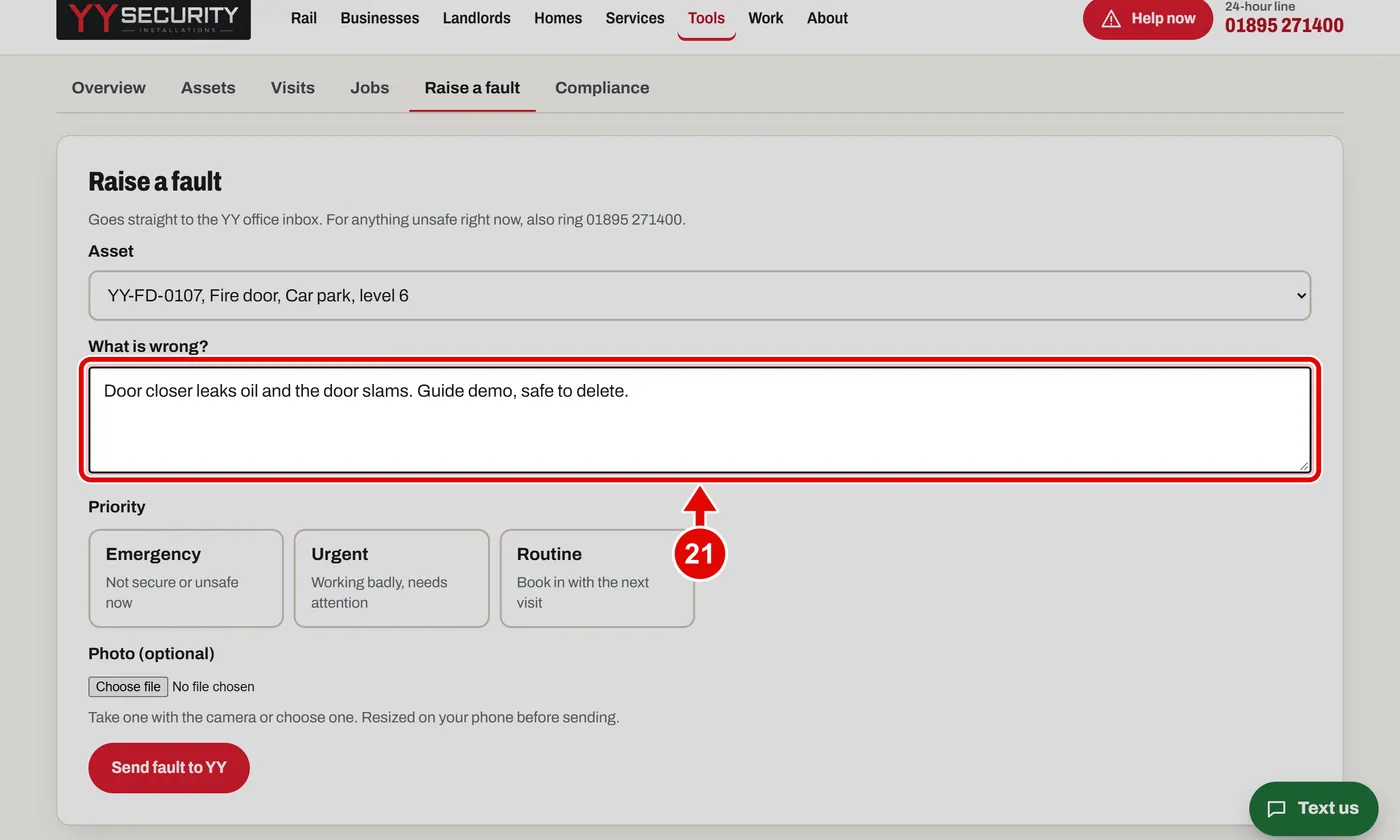This screenshot has width=1400, height=840.
Task: Open the Rail menu
Action: coord(304,18)
